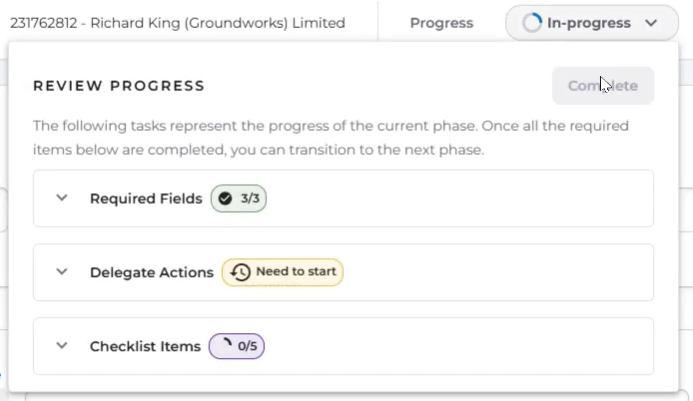693x401 pixels.
Task: Click the checkmark icon in 3/3 badge
Action: coord(225,198)
